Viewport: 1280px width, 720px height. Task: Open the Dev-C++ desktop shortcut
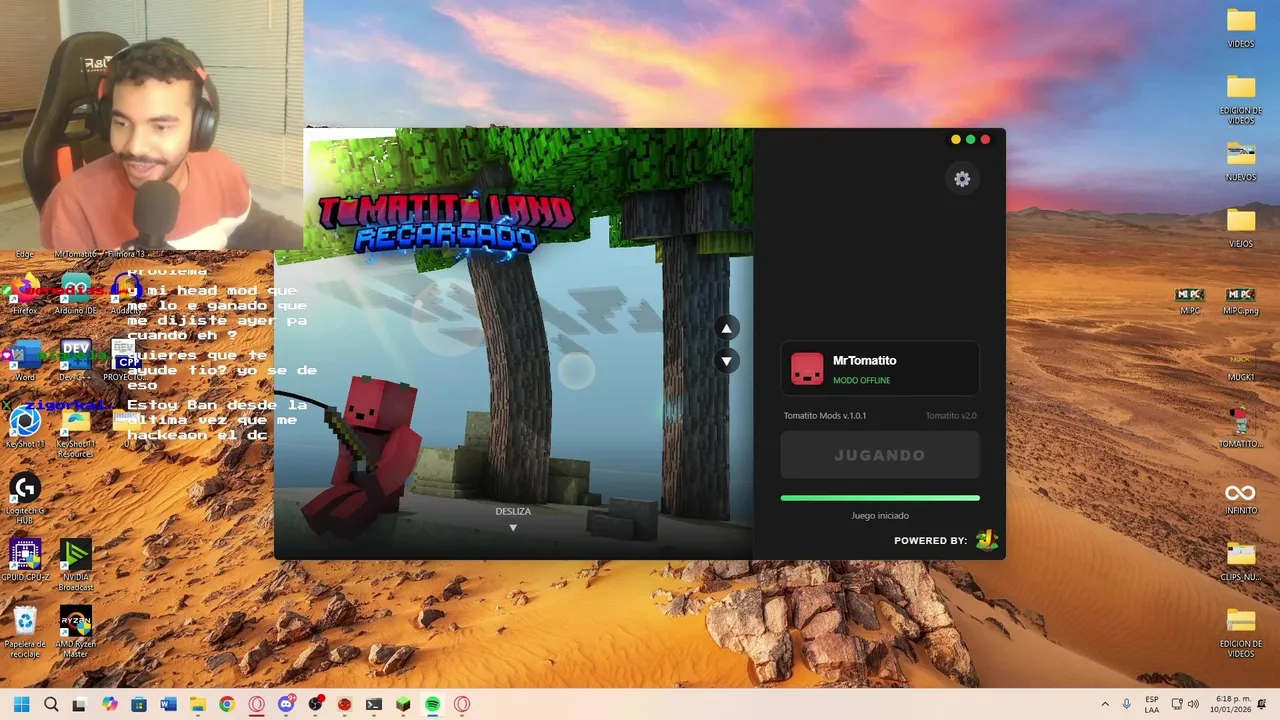[x=76, y=361]
